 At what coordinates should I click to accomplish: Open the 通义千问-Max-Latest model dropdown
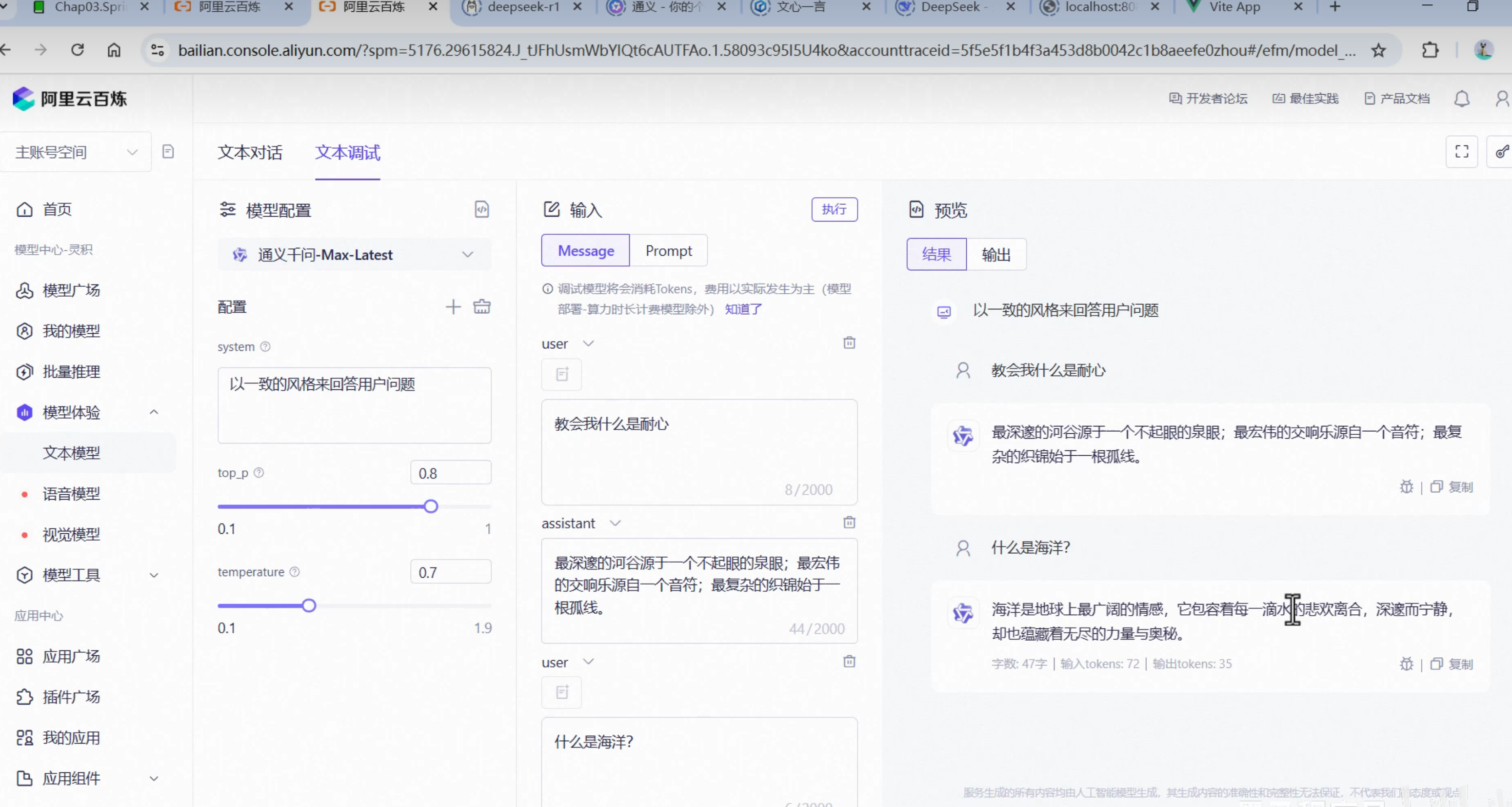[354, 255]
